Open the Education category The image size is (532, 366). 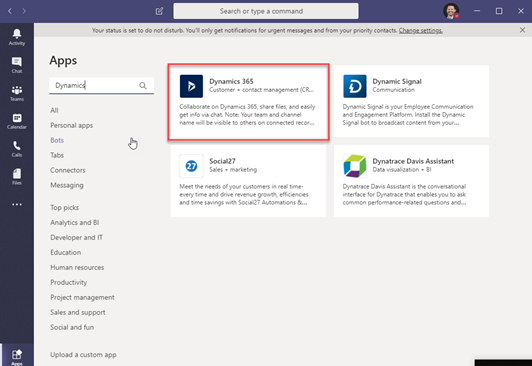pos(65,252)
